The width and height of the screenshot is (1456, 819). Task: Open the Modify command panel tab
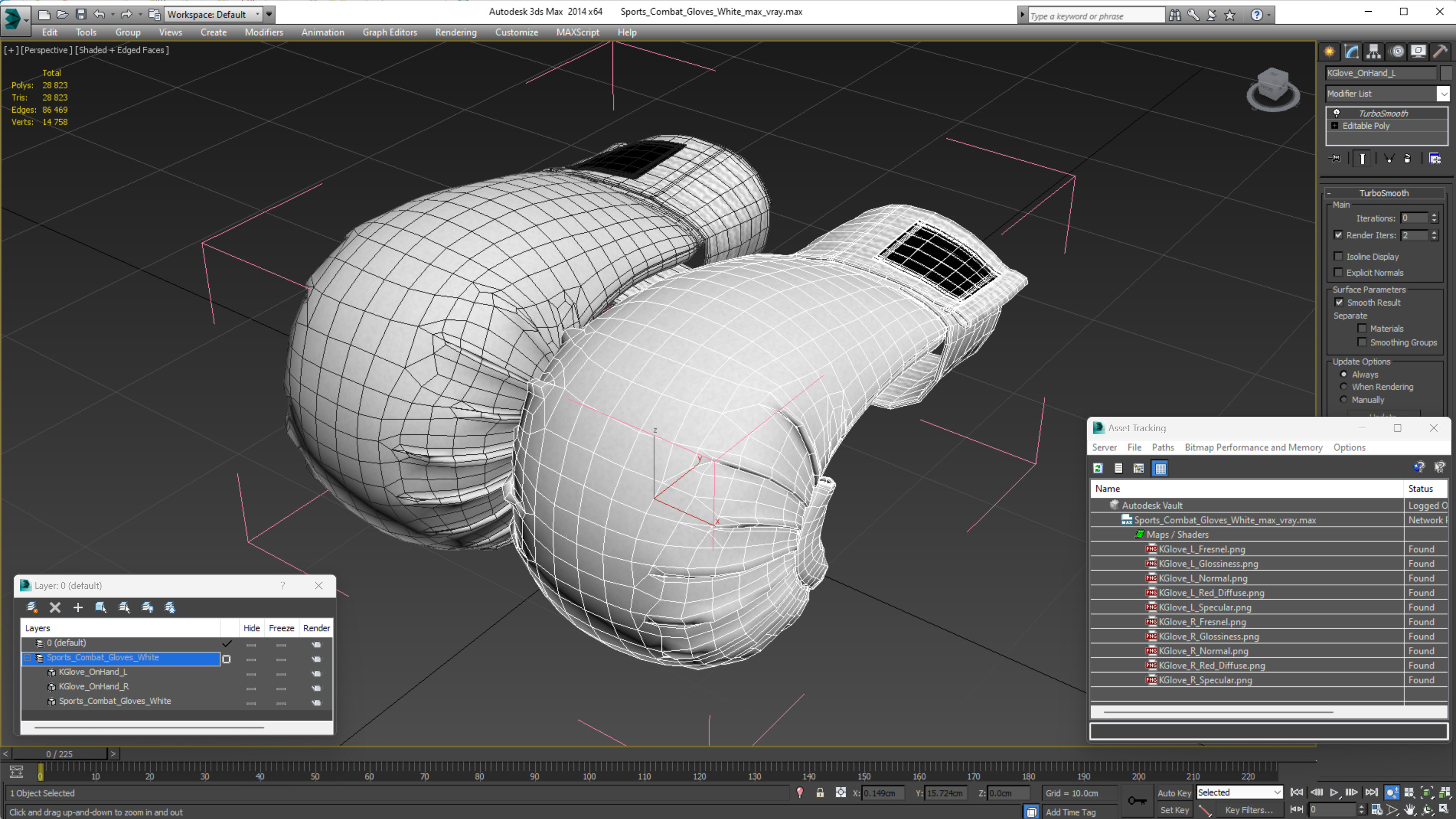pyautogui.click(x=1351, y=52)
